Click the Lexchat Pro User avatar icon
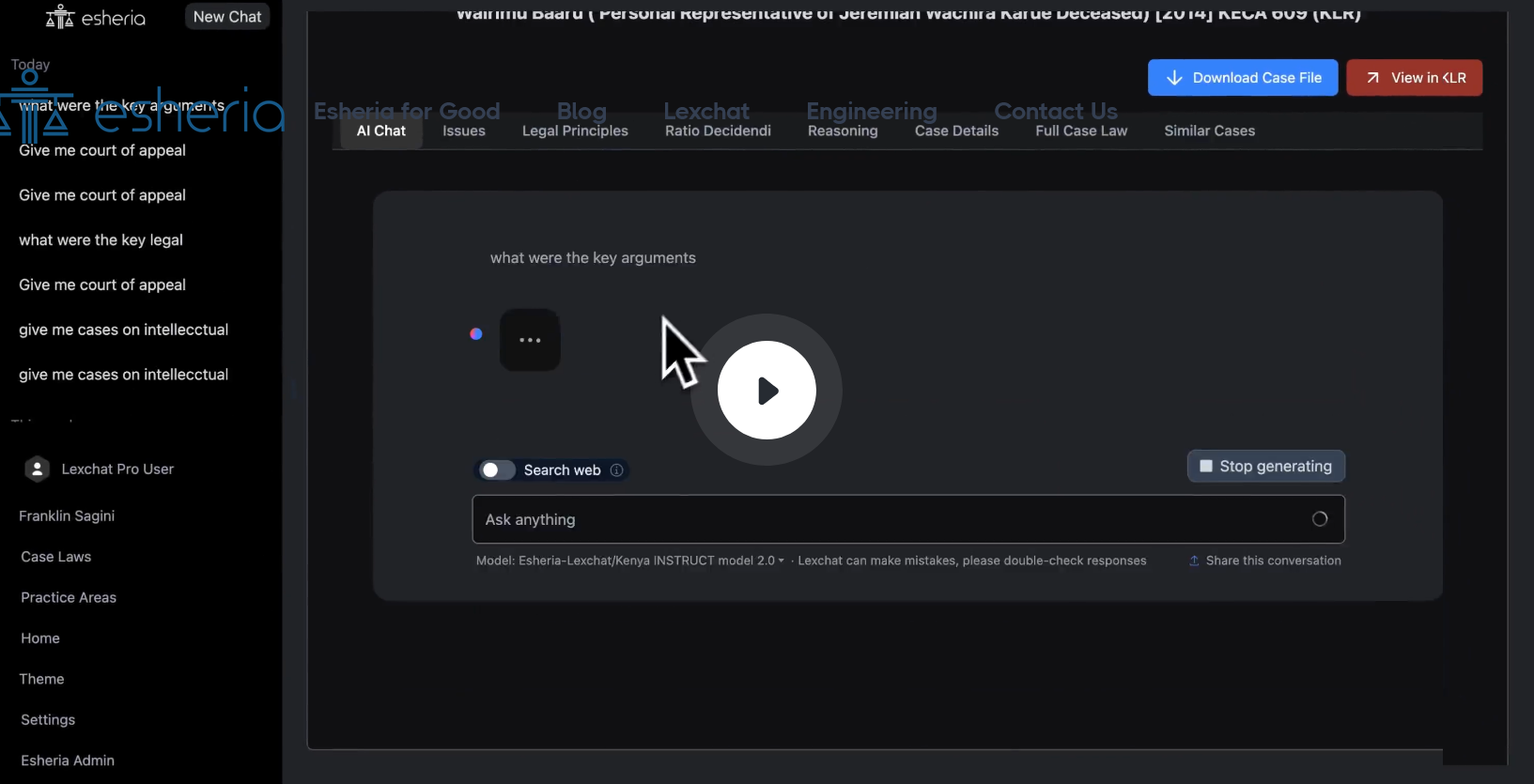Viewport: 1534px width, 784px height. tap(37, 469)
